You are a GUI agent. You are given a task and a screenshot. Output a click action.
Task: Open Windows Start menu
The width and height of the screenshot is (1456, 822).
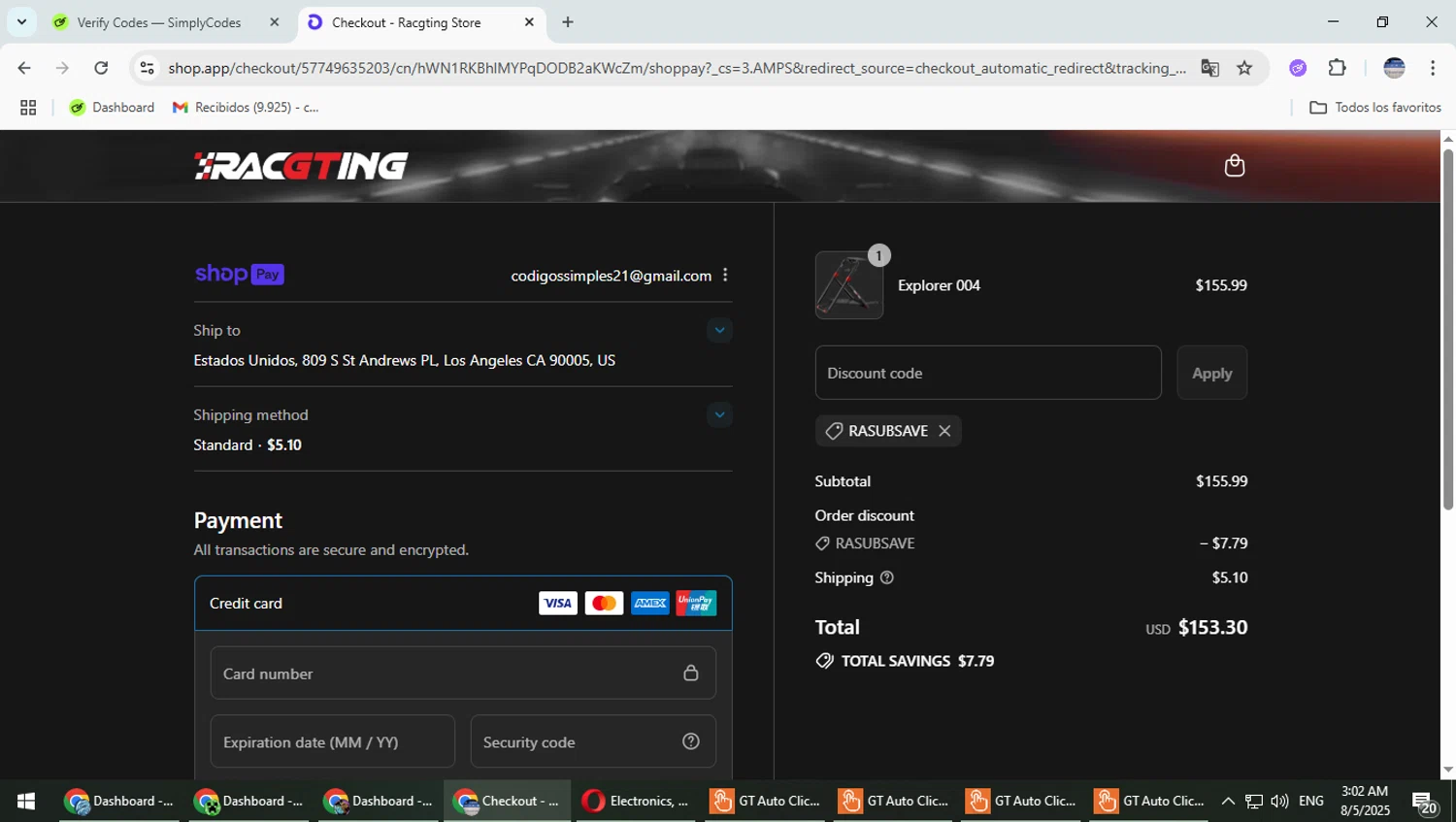tap(26, 801)
